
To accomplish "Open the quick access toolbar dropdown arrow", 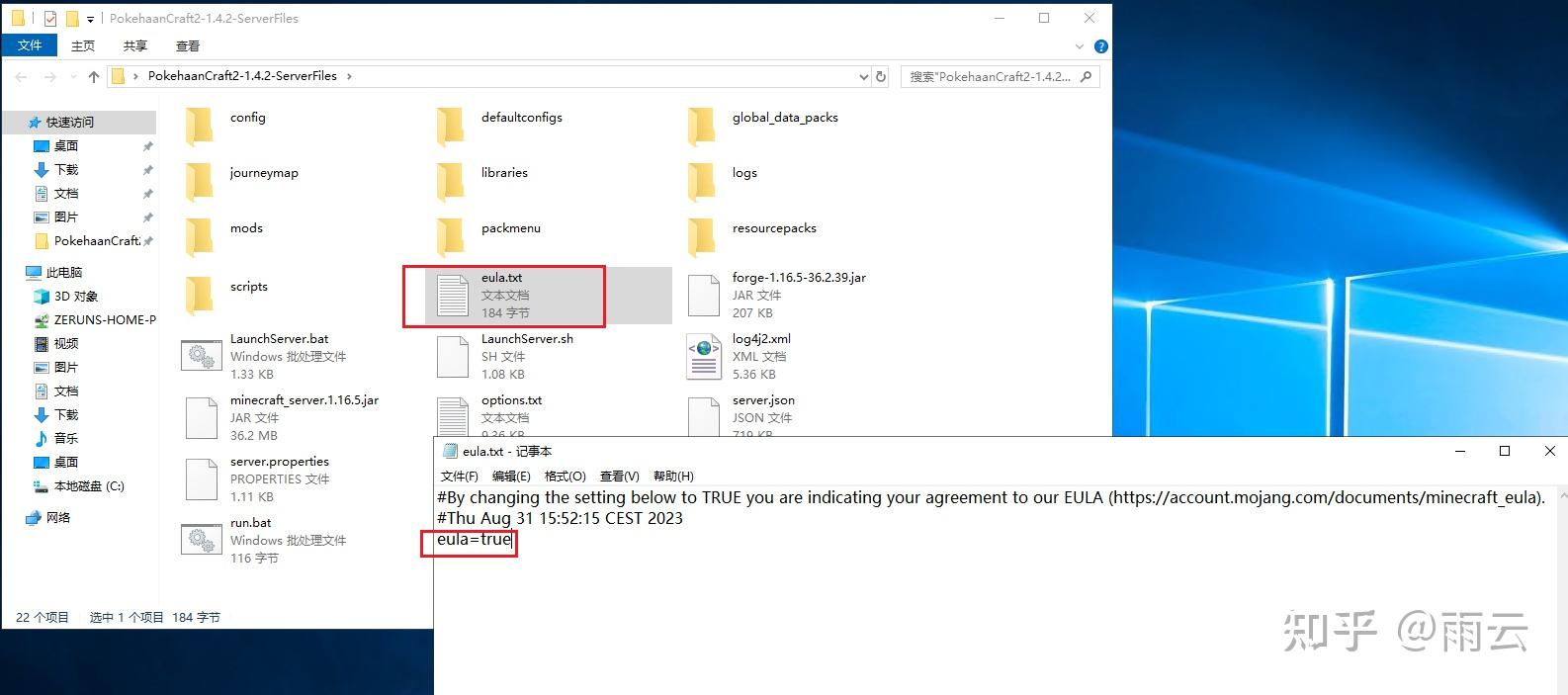I will (90, 19).
